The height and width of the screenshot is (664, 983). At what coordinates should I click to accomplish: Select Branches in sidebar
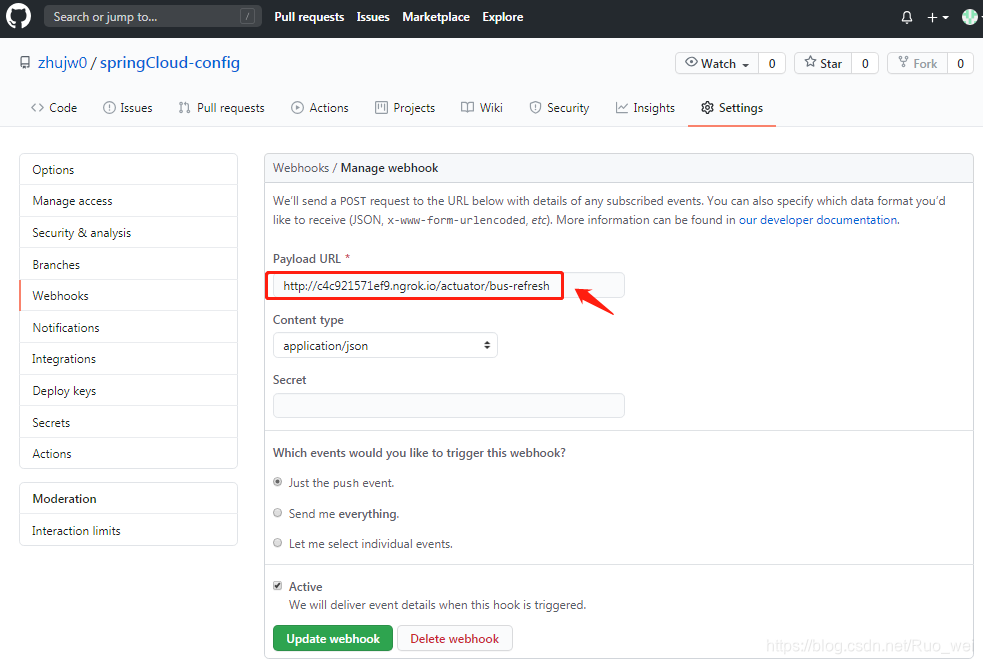(x=129, y=265)
